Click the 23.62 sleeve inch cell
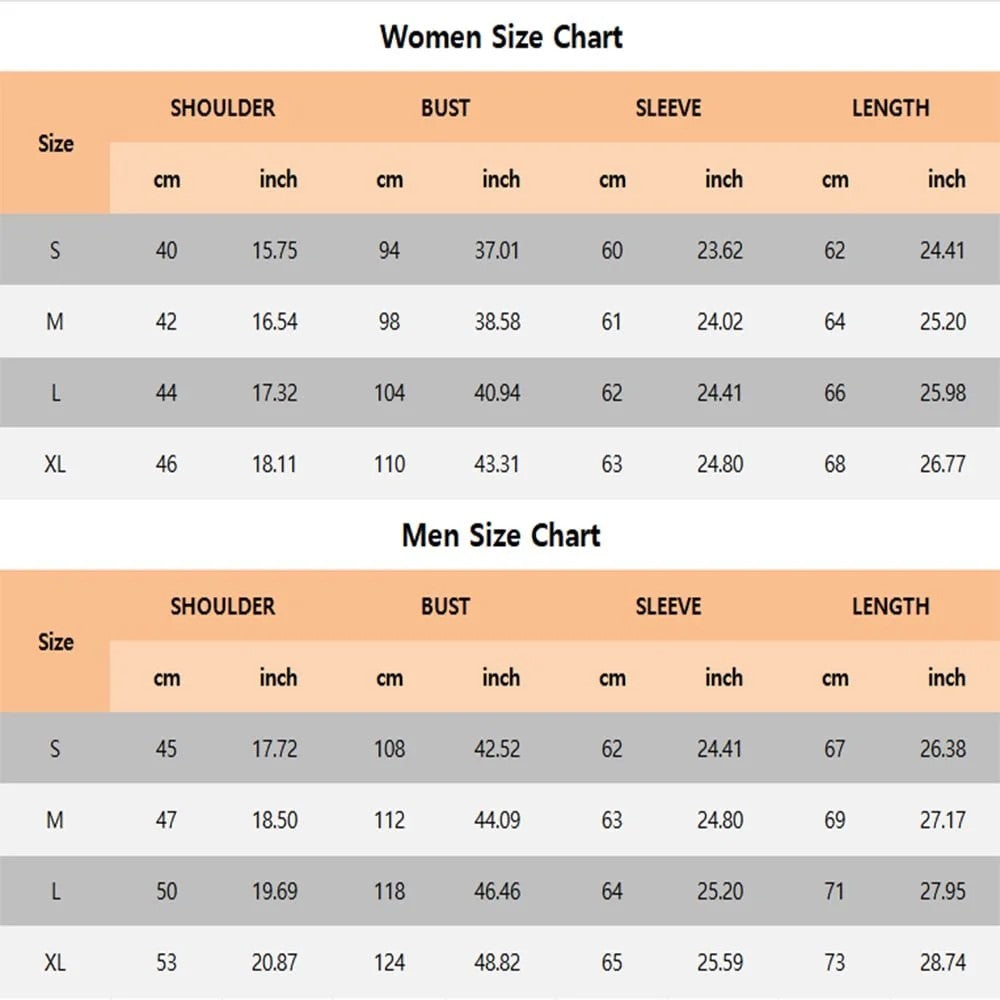Screen dimensions: 1000x1000 pyautogui.click(x=720, y=250)
